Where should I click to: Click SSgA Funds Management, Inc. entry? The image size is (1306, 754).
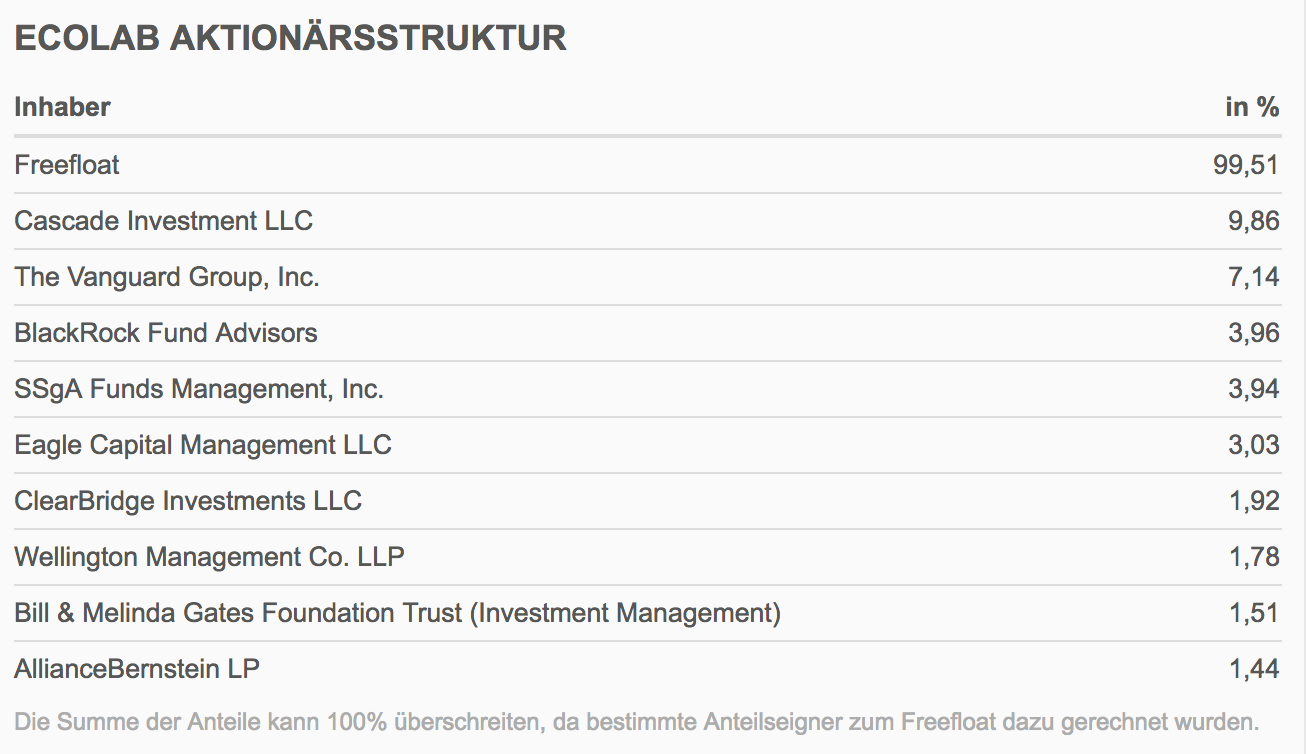pos(199,389)
